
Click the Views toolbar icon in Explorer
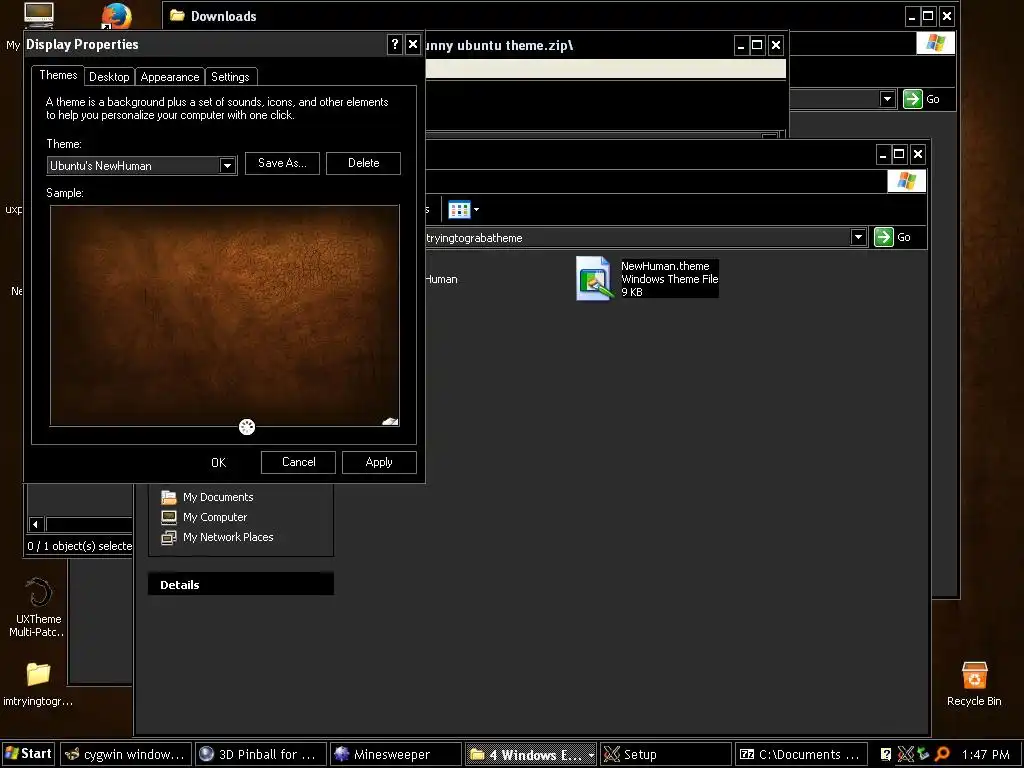pyautogui.click(x=459, y=210)
